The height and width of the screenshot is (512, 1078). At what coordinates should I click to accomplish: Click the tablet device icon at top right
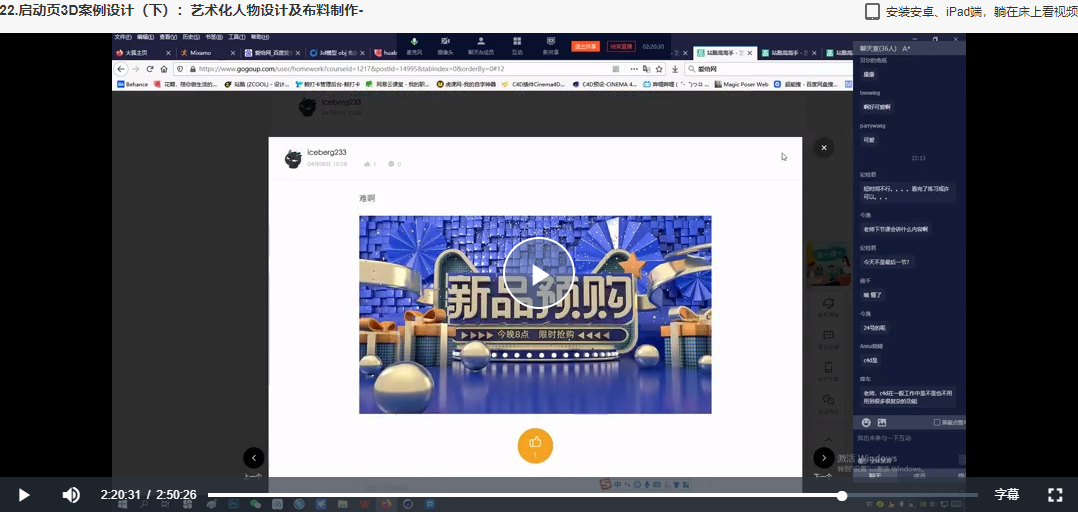click(x=872, y=12)
